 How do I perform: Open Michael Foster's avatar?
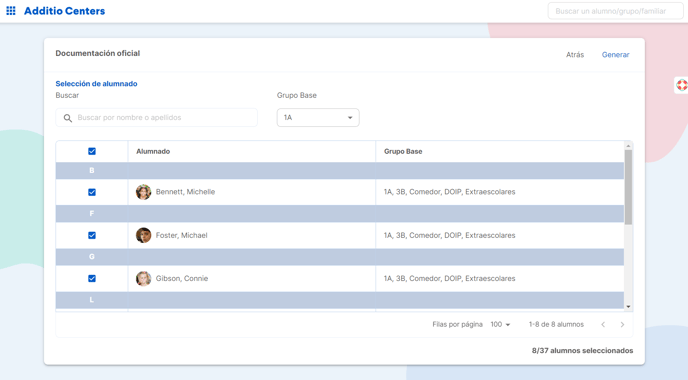point(143,235)
